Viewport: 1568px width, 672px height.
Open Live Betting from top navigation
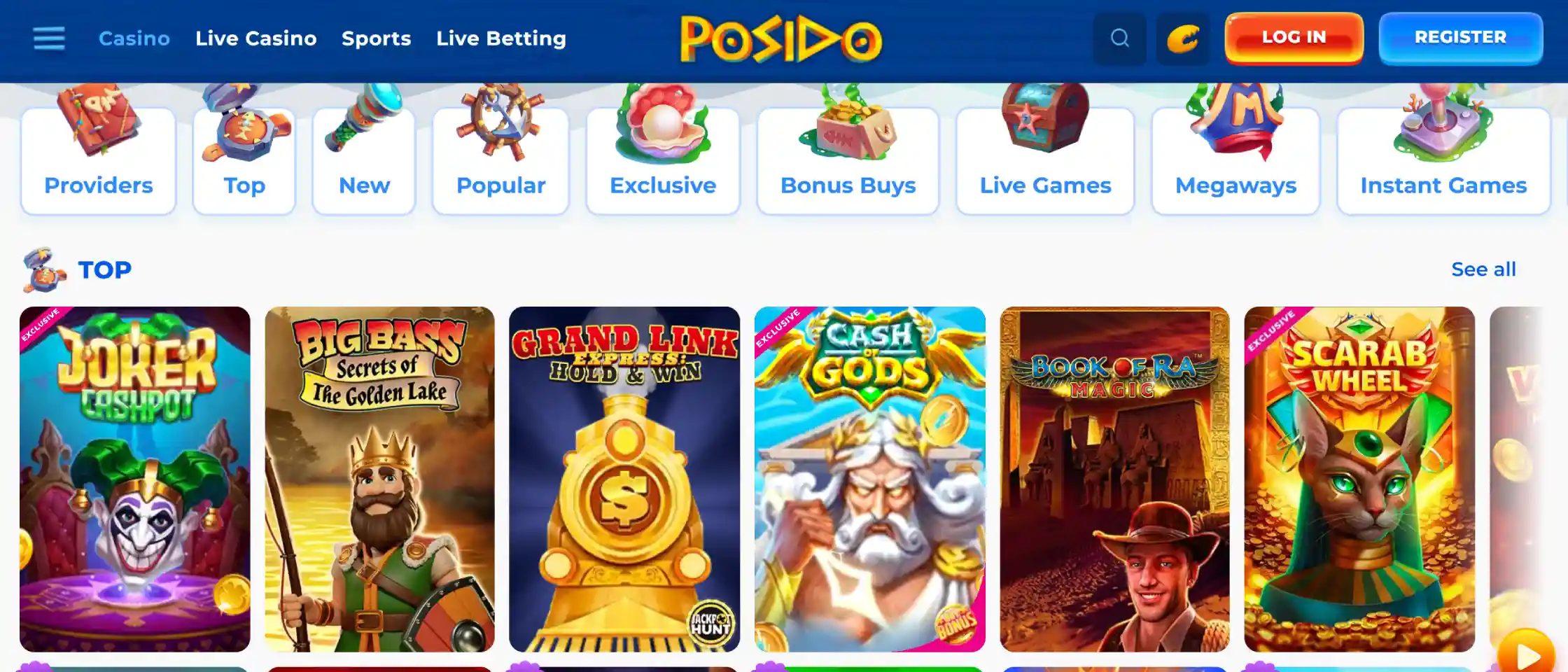(501, 38)
